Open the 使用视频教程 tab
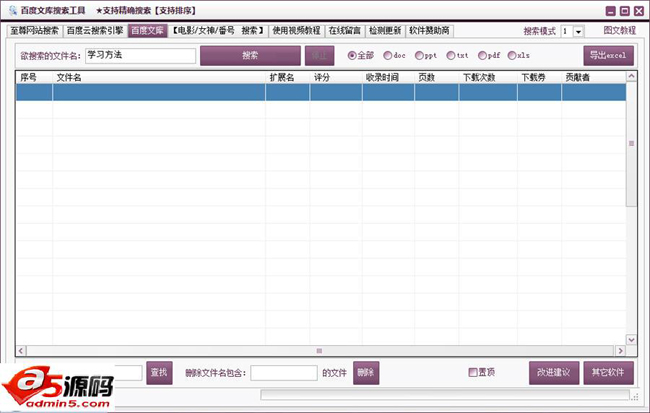 tap(296, 31)
